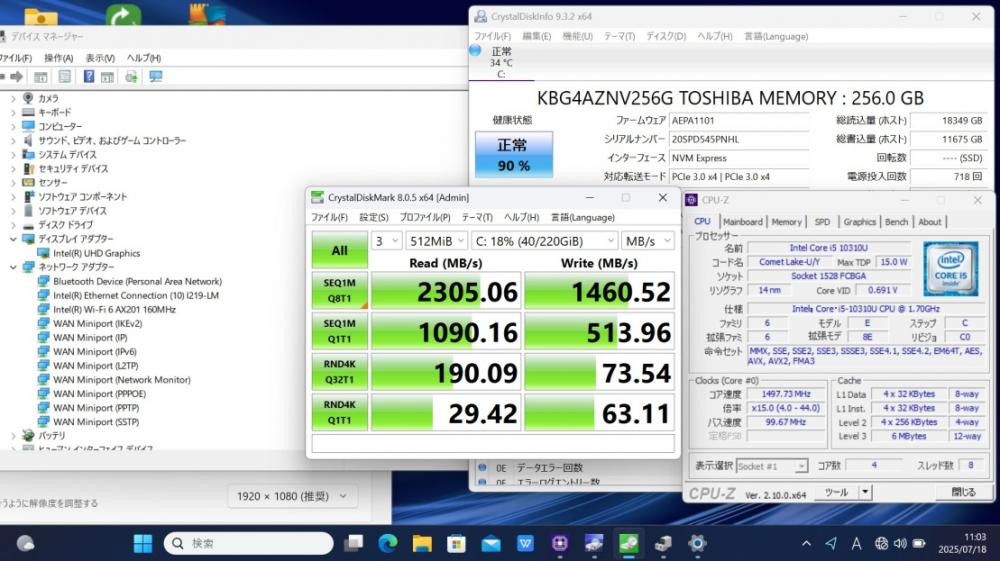Open the 512MiB test size dropdown
This screenshot has width=1000, height=561.
[x=436, y=241]
